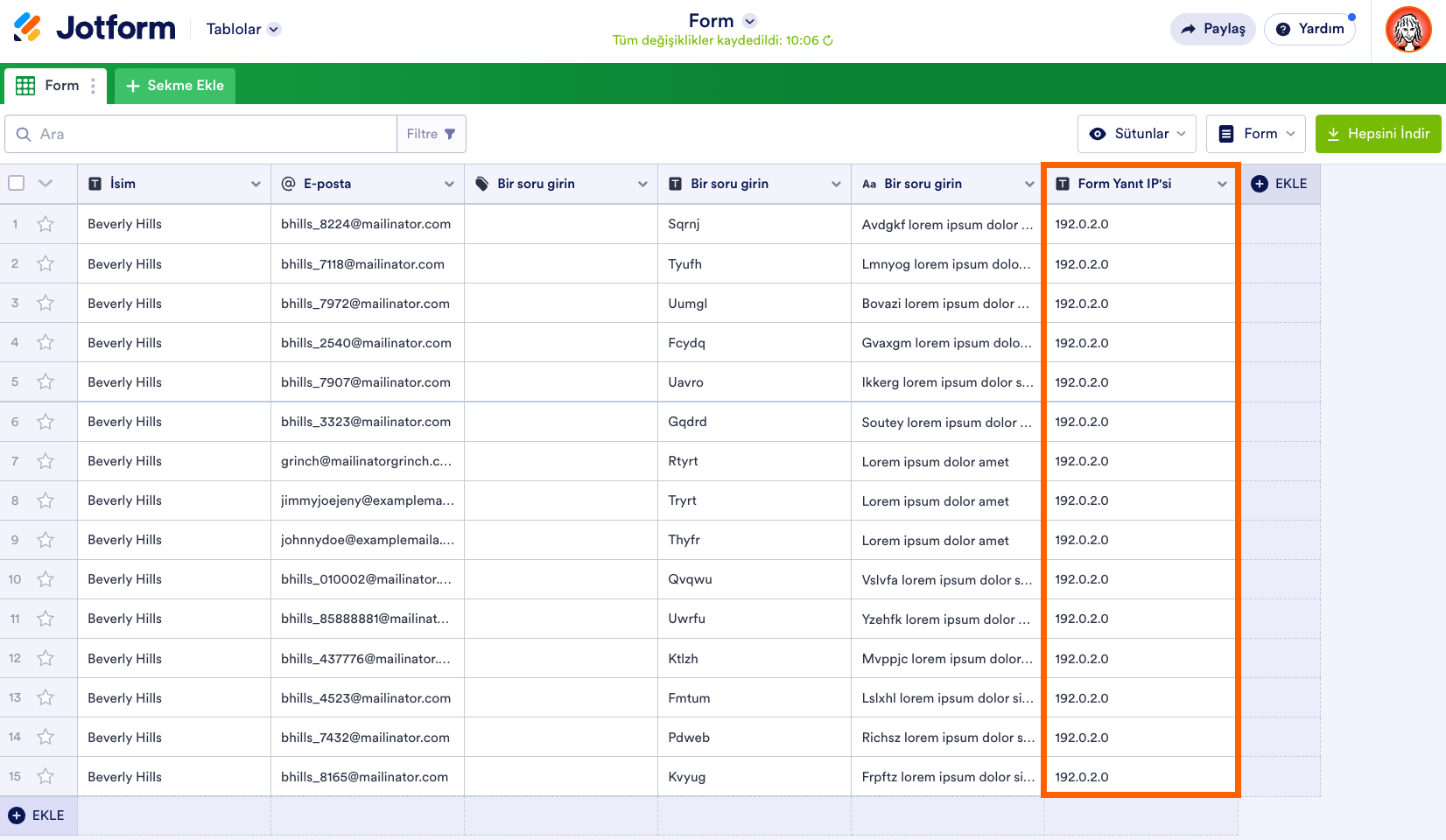Screen dimensions: 1446x840
Task: Open the E-posta column menu arrow
Action: pyautogui.click(x=449, y=184)
